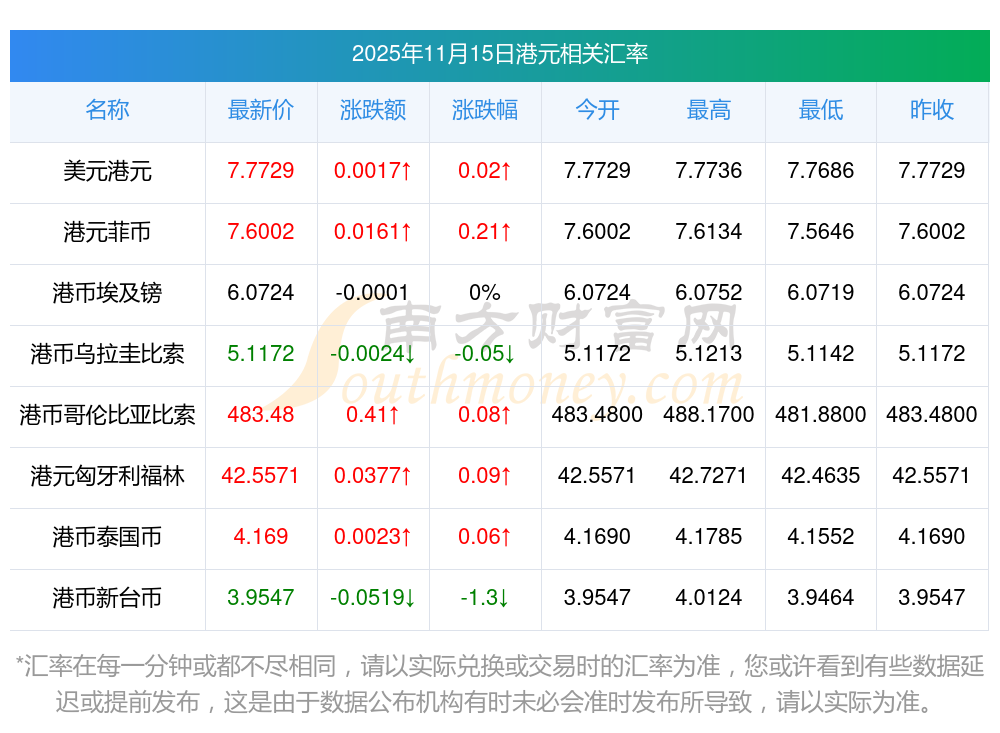The height and width of the screenshot is (733, 1000).
Task: Select change amount 0.0017↑
Action: pos(373,170)
